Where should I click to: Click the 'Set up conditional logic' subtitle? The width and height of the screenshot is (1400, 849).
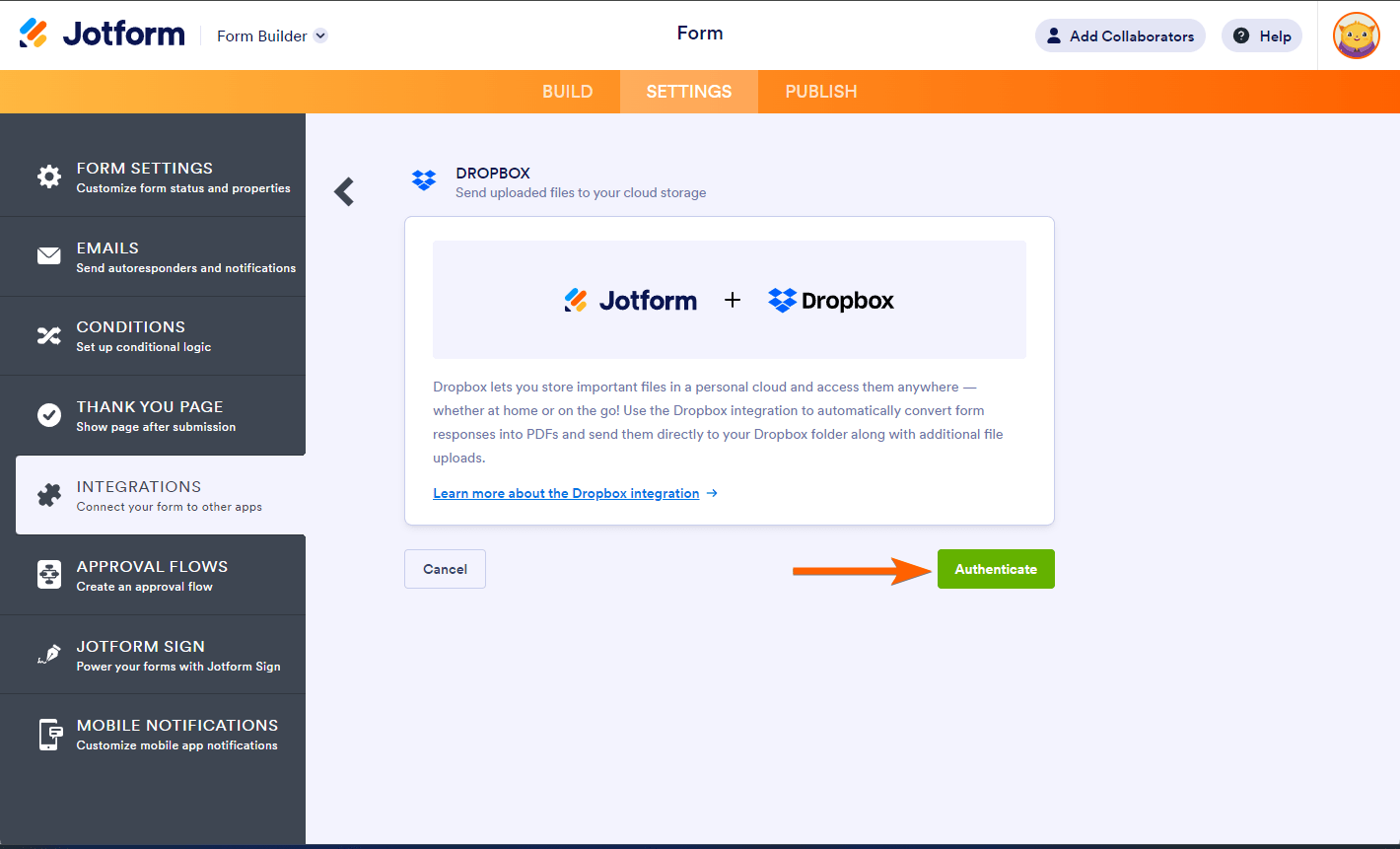144,347
